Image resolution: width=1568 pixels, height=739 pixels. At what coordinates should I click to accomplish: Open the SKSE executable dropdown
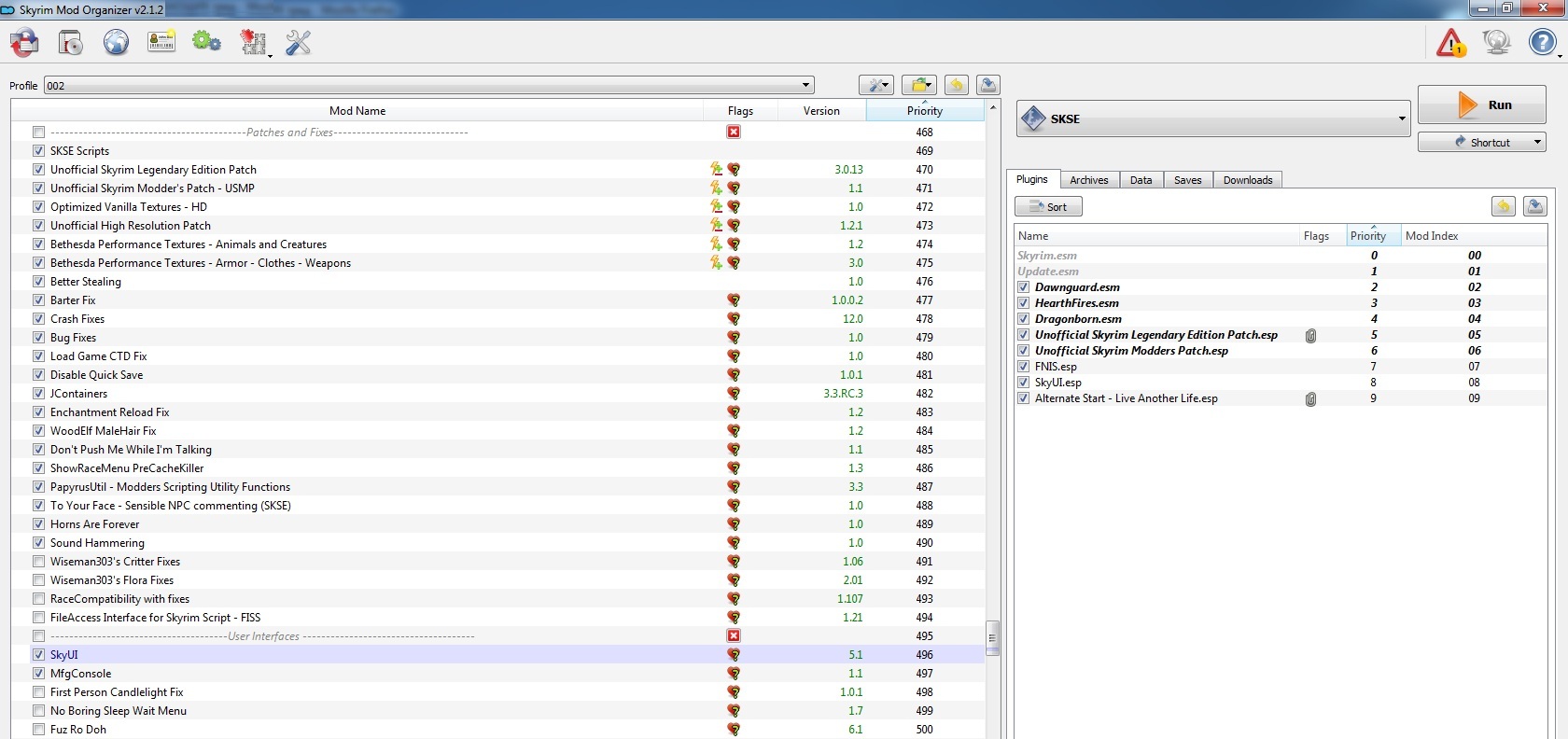[1213, 119]
